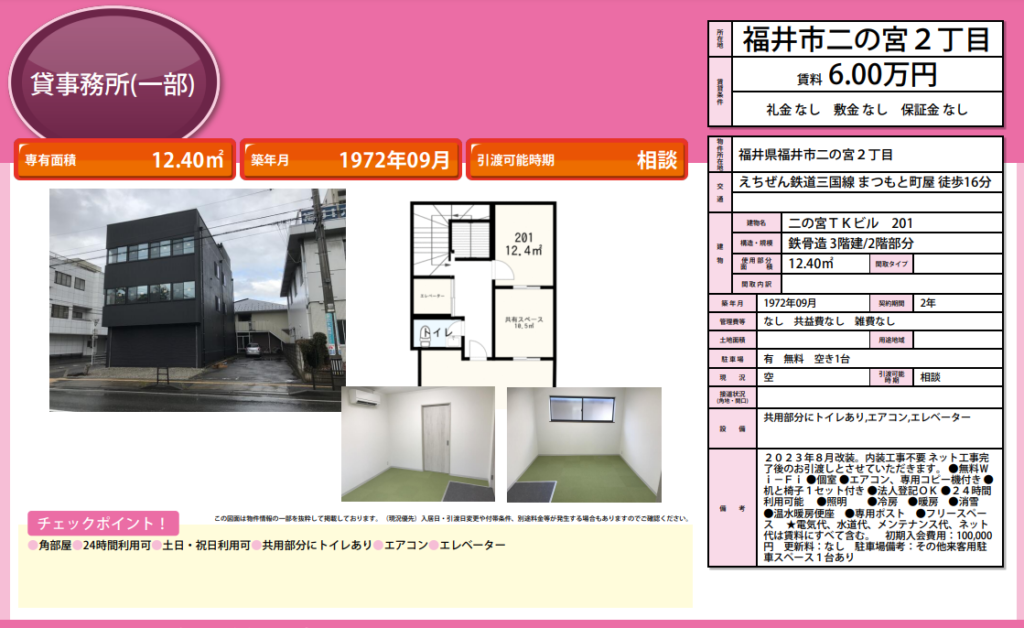Click the エレベーター box in the floor plan
Screen dimensions: 1024x628
pos(432,296)
